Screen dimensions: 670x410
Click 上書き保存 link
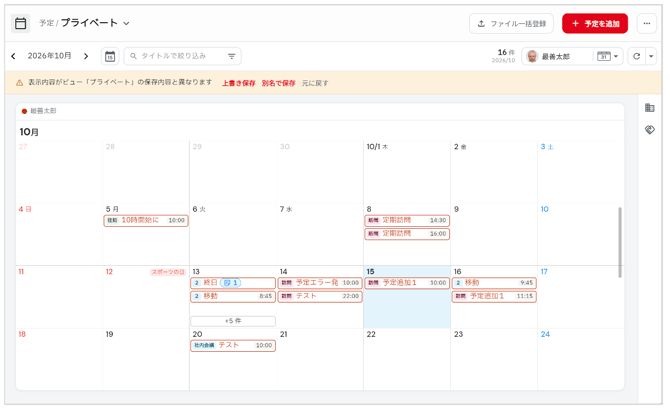238,83
